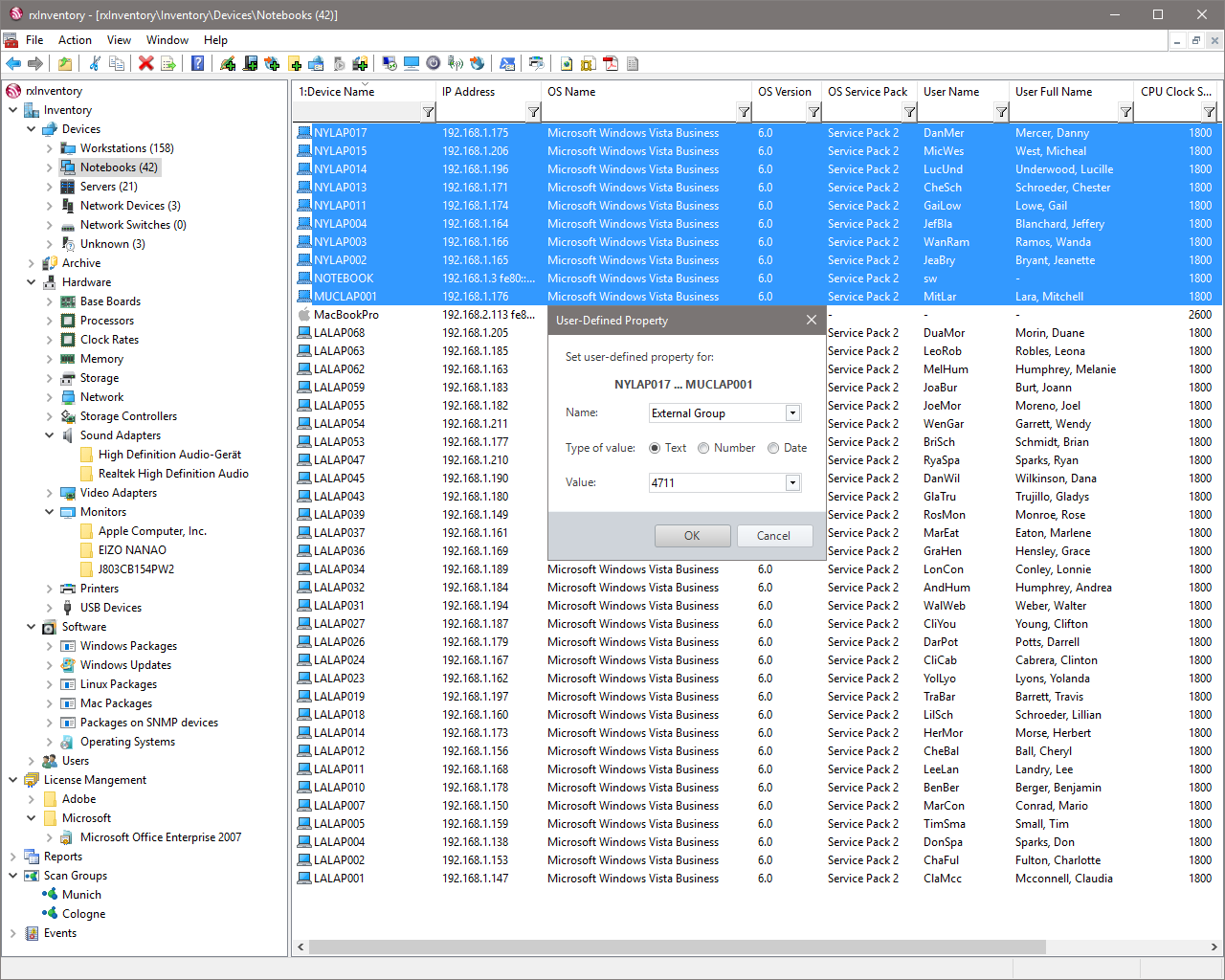This screenshot has height=980, width=1225.
Task: Click the filter funnel under User Name column
Action: pyautogui.click(x=1001, y=112)
